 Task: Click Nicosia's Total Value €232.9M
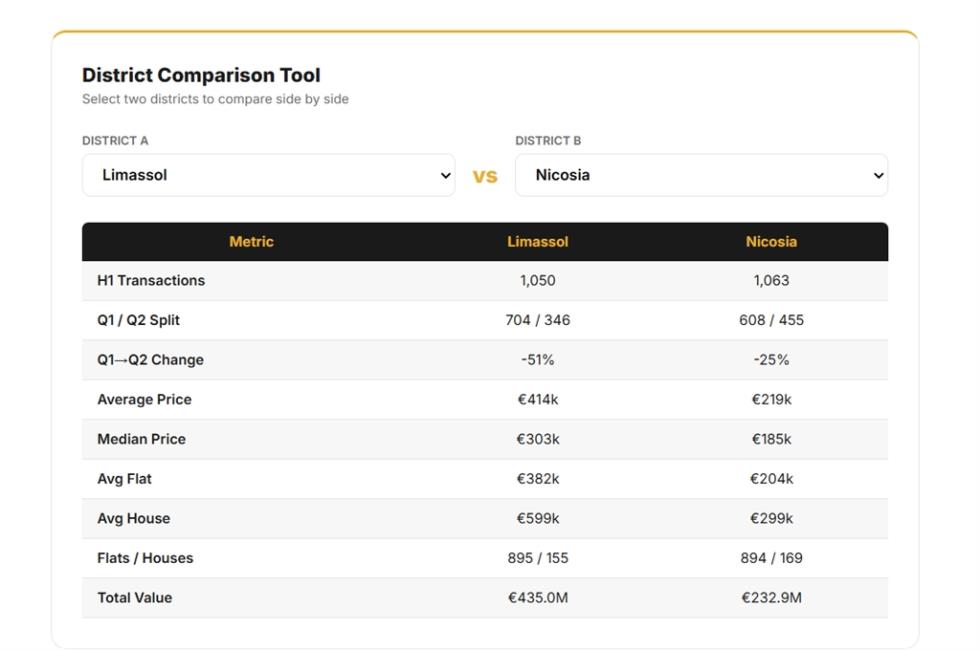[771, 598]
